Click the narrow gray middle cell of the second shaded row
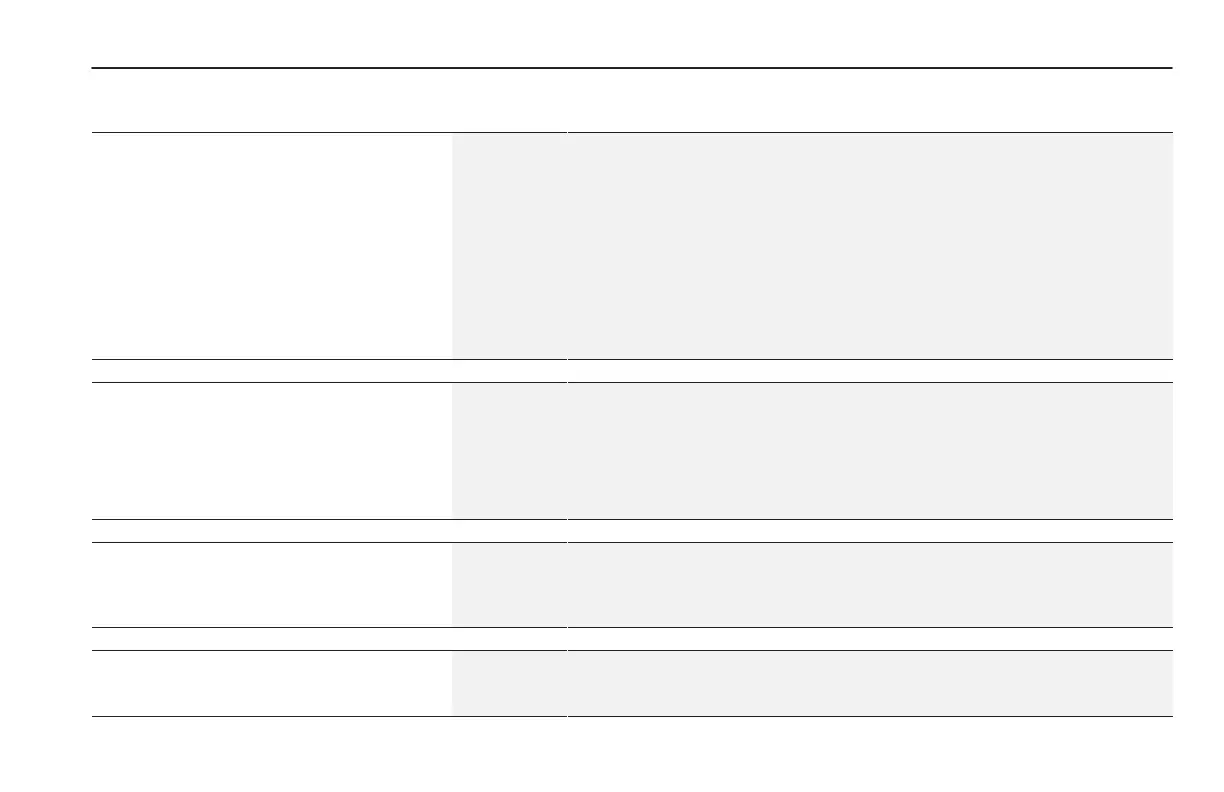 tap(508, 451)
